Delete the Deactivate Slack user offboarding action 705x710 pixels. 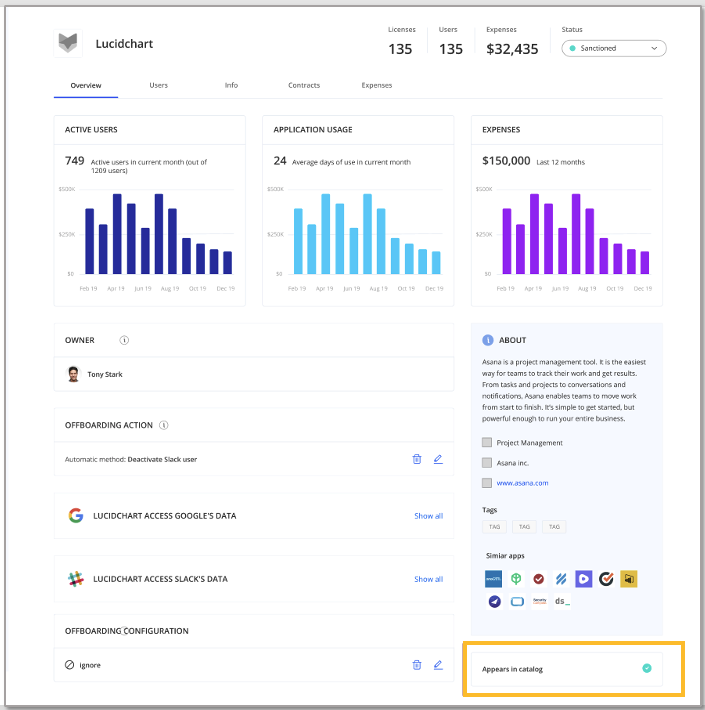[x=417, y=459]
